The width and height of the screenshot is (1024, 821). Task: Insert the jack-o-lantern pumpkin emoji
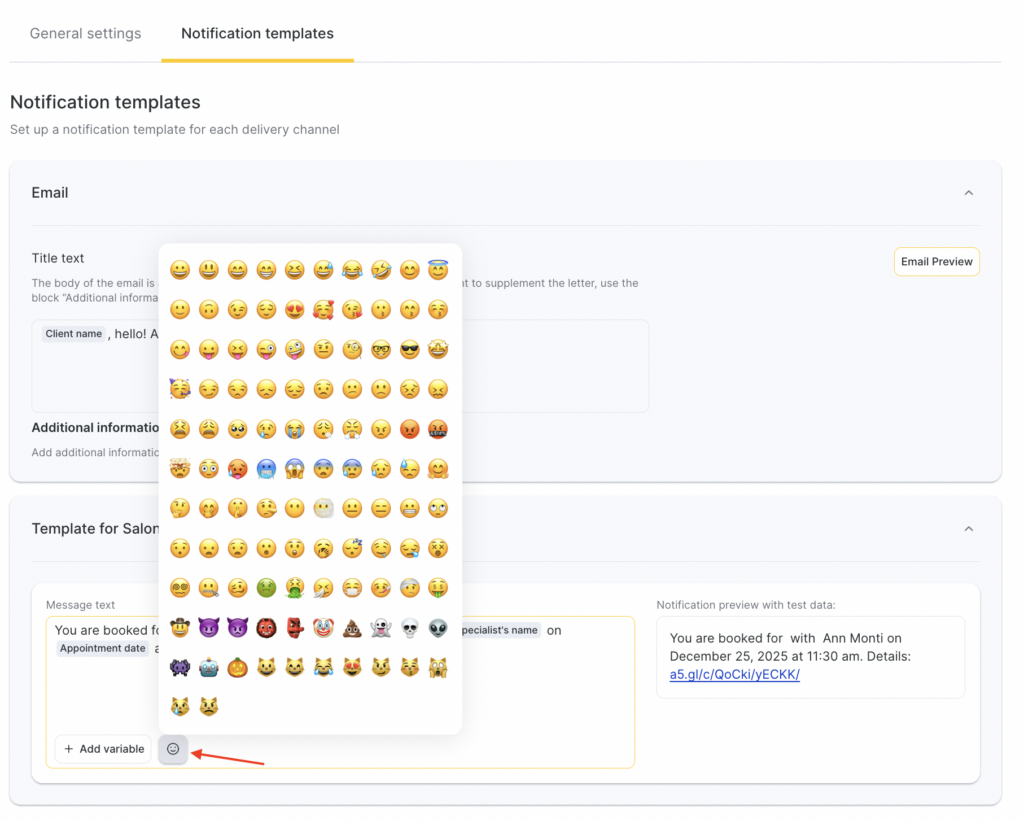click(237, 667)
